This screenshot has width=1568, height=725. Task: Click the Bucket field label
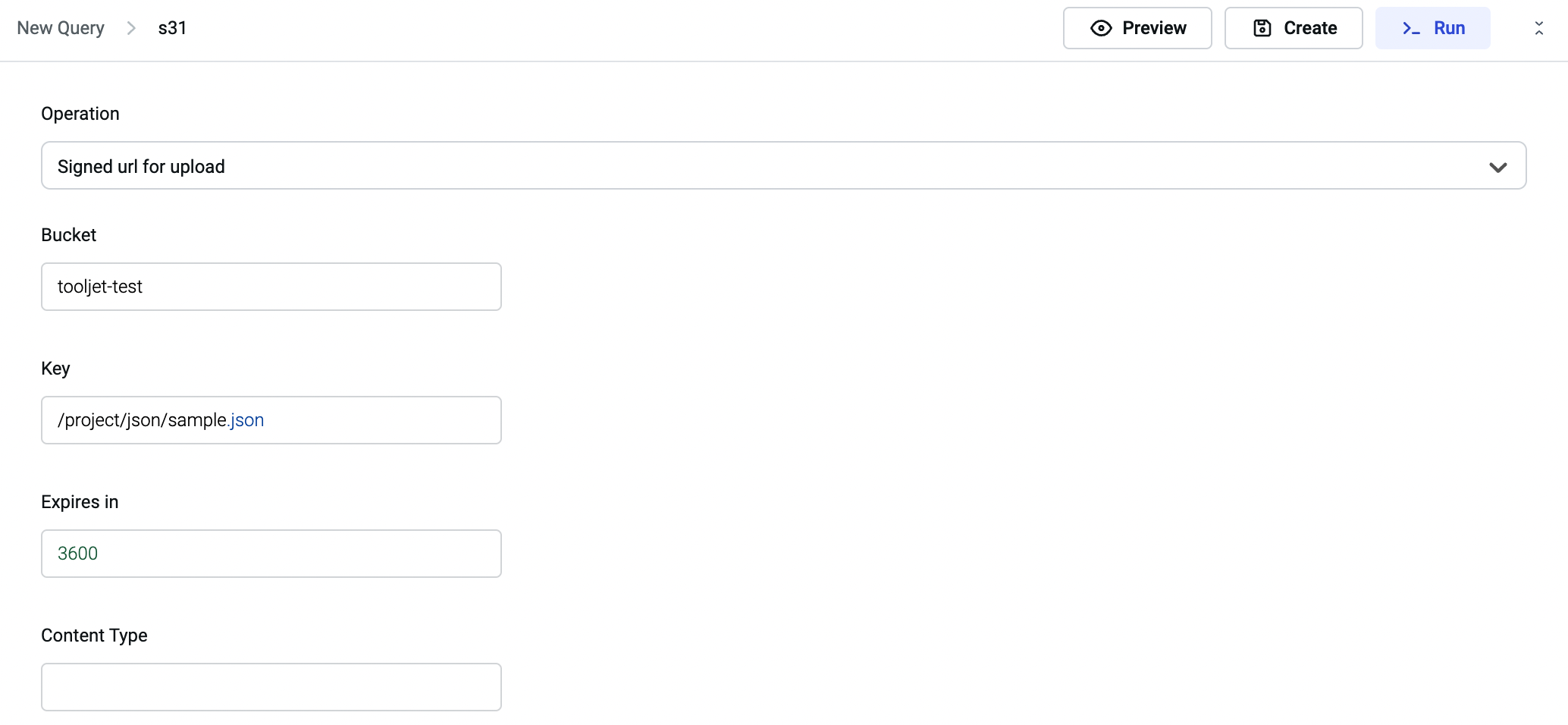(69, 235)
